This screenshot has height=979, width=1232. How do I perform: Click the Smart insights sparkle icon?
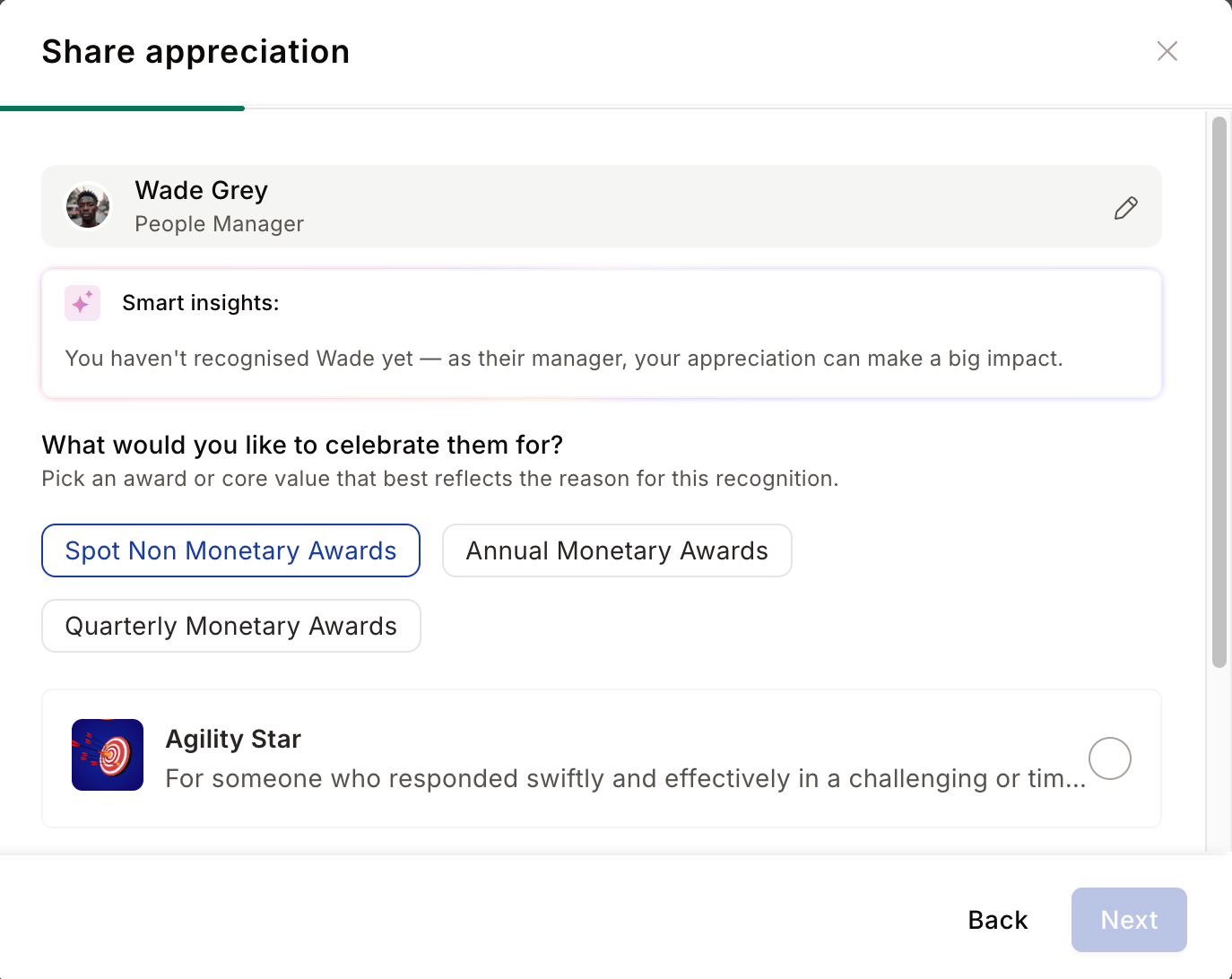pyautogui.click(x=82, y=303)
